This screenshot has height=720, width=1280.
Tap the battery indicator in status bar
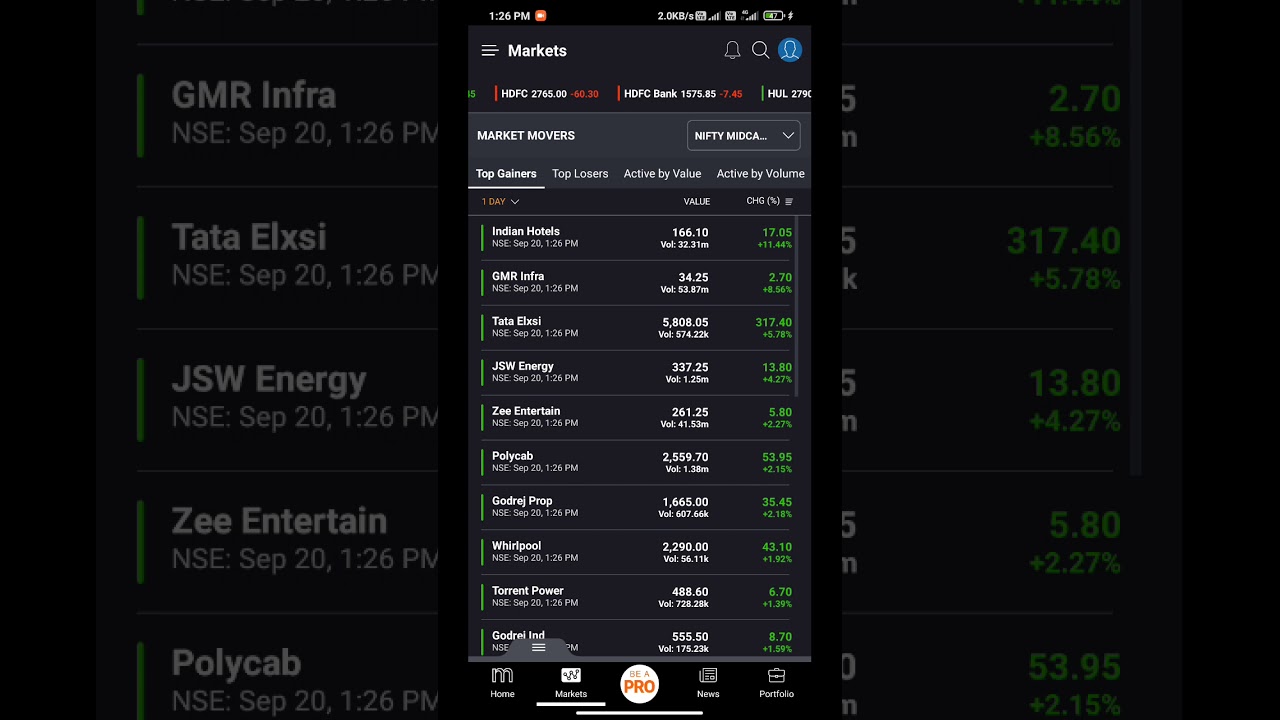point(774,16)
